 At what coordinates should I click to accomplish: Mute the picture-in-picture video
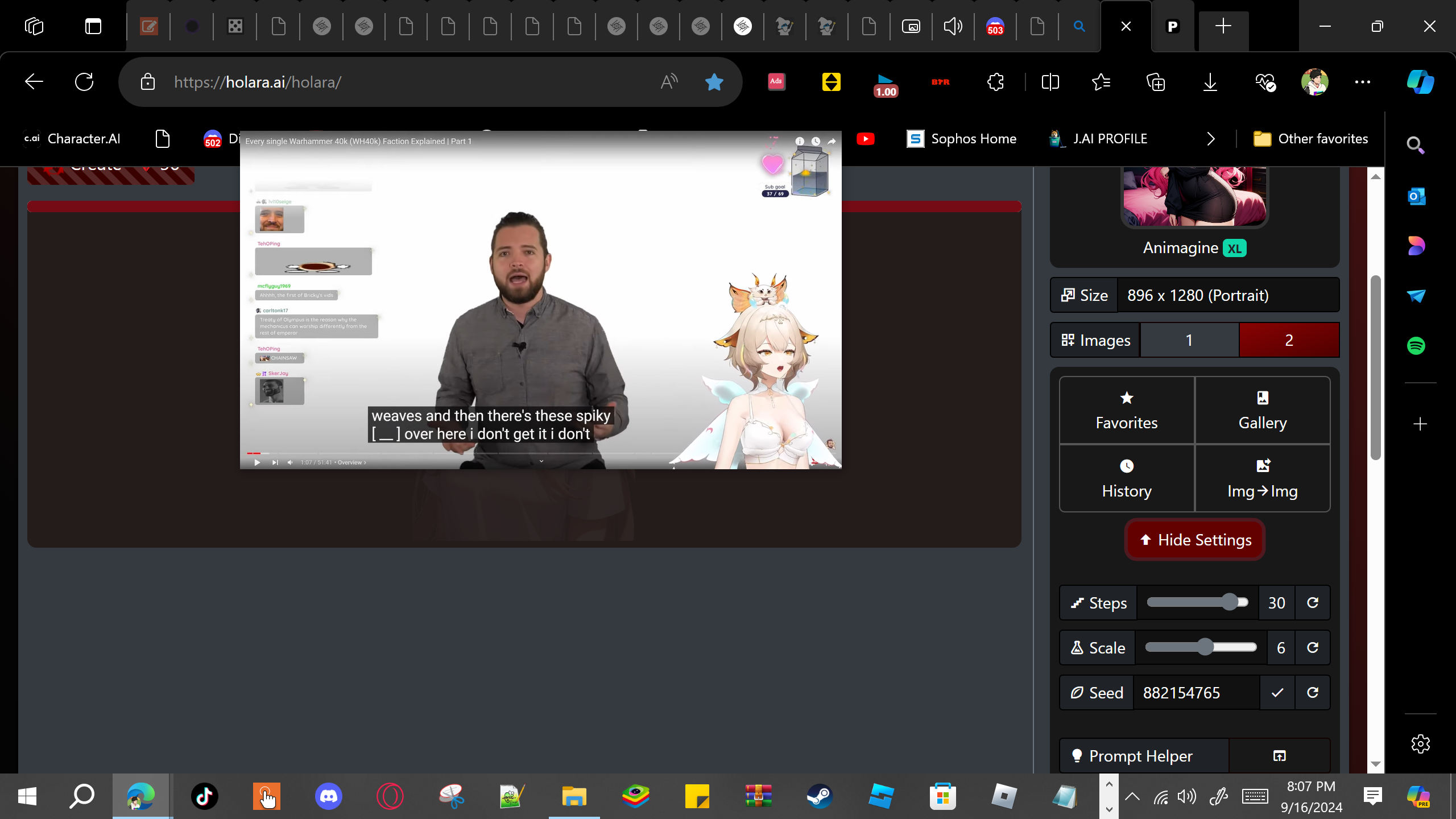290,462
